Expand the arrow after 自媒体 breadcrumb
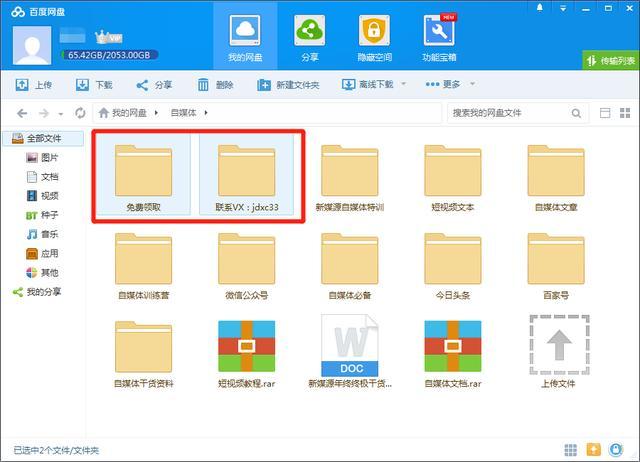640x462 pixels. coord(206,113)
